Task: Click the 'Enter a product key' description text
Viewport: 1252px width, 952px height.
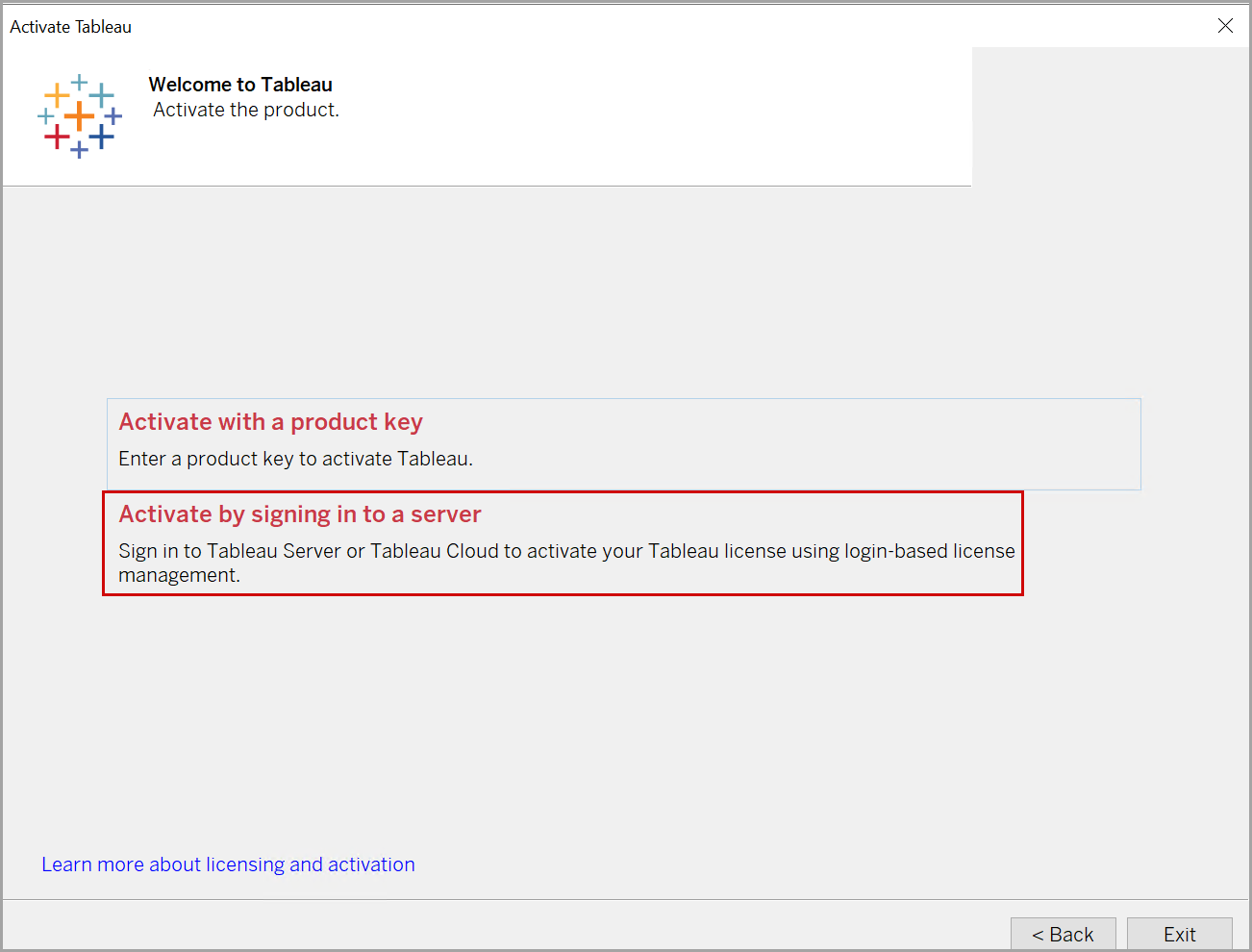Action: [295, 459]
